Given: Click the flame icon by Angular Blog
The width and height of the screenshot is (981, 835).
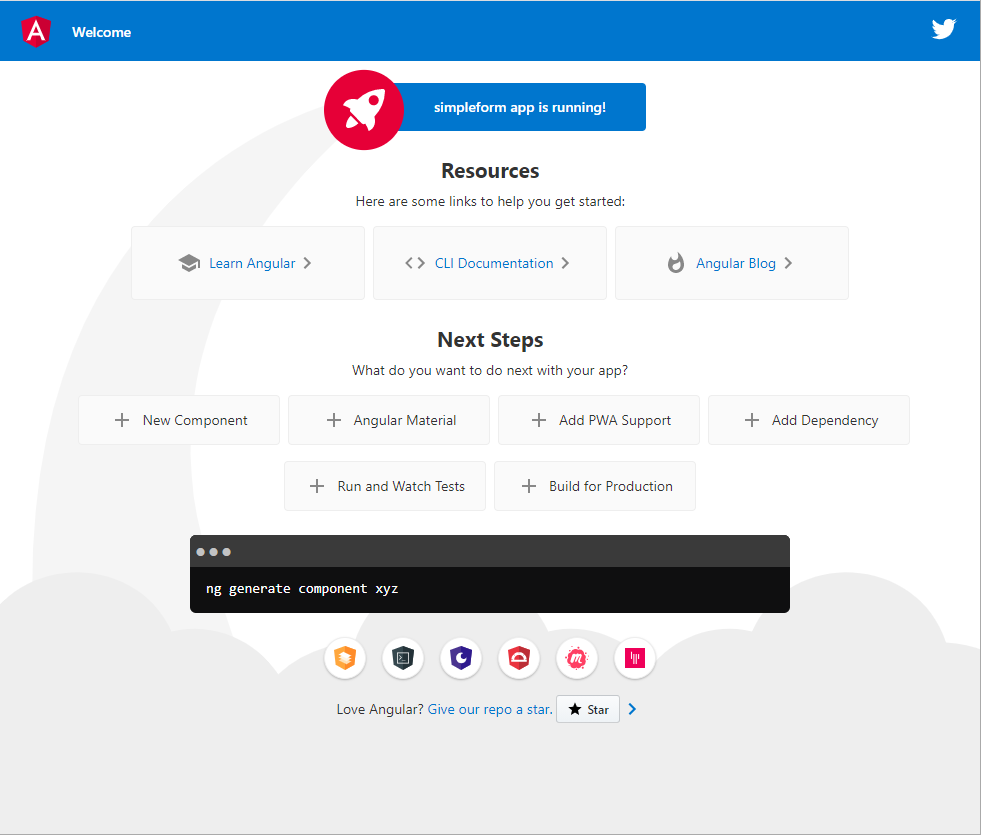Looking at the screenshot, I should coord(676,263).
